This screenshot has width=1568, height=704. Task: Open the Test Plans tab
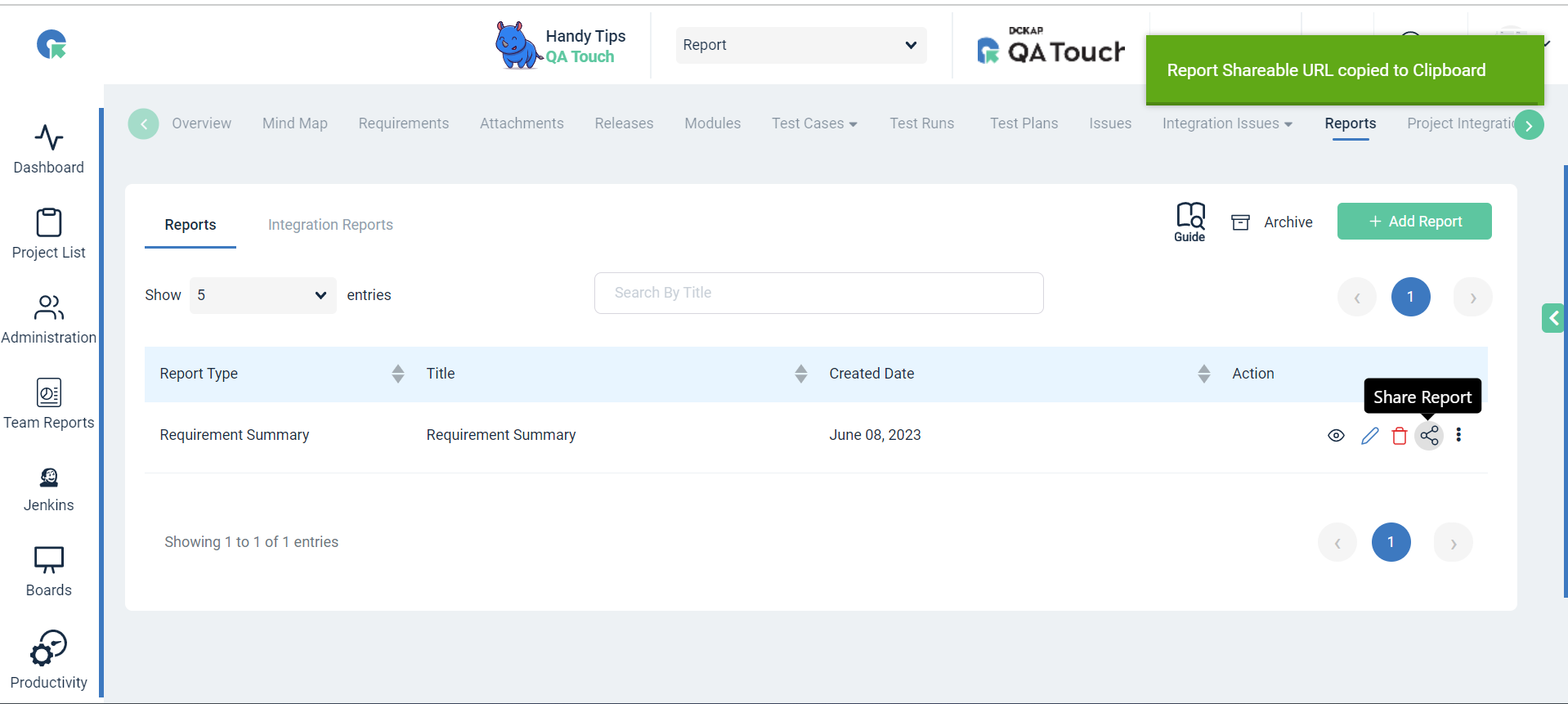coord(1024,123)
